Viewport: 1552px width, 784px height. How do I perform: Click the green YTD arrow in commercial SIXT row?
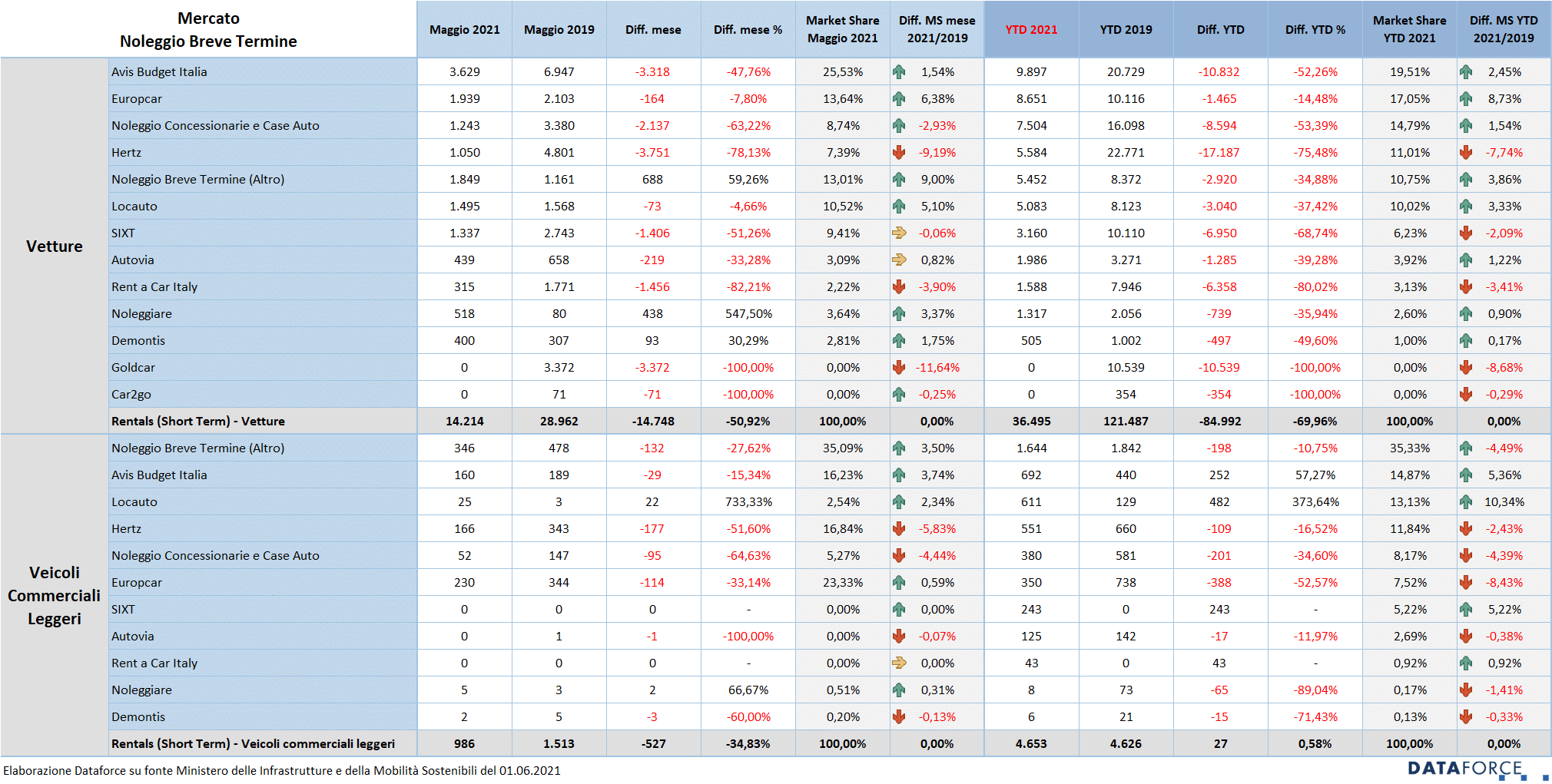pyautogui.click(x=1466, y=610)
